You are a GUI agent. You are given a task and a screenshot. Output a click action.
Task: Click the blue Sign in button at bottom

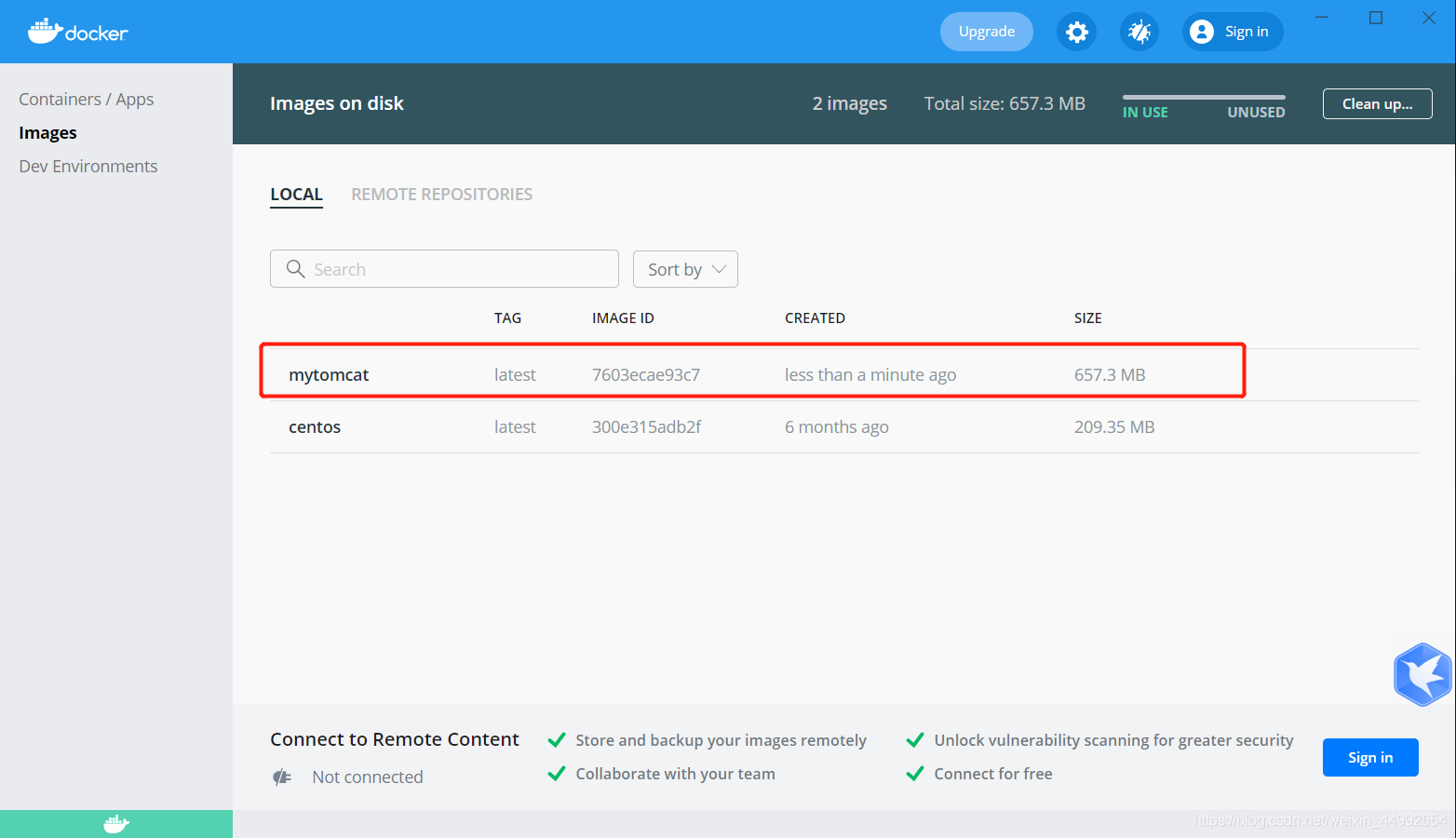coord(1370,757)
